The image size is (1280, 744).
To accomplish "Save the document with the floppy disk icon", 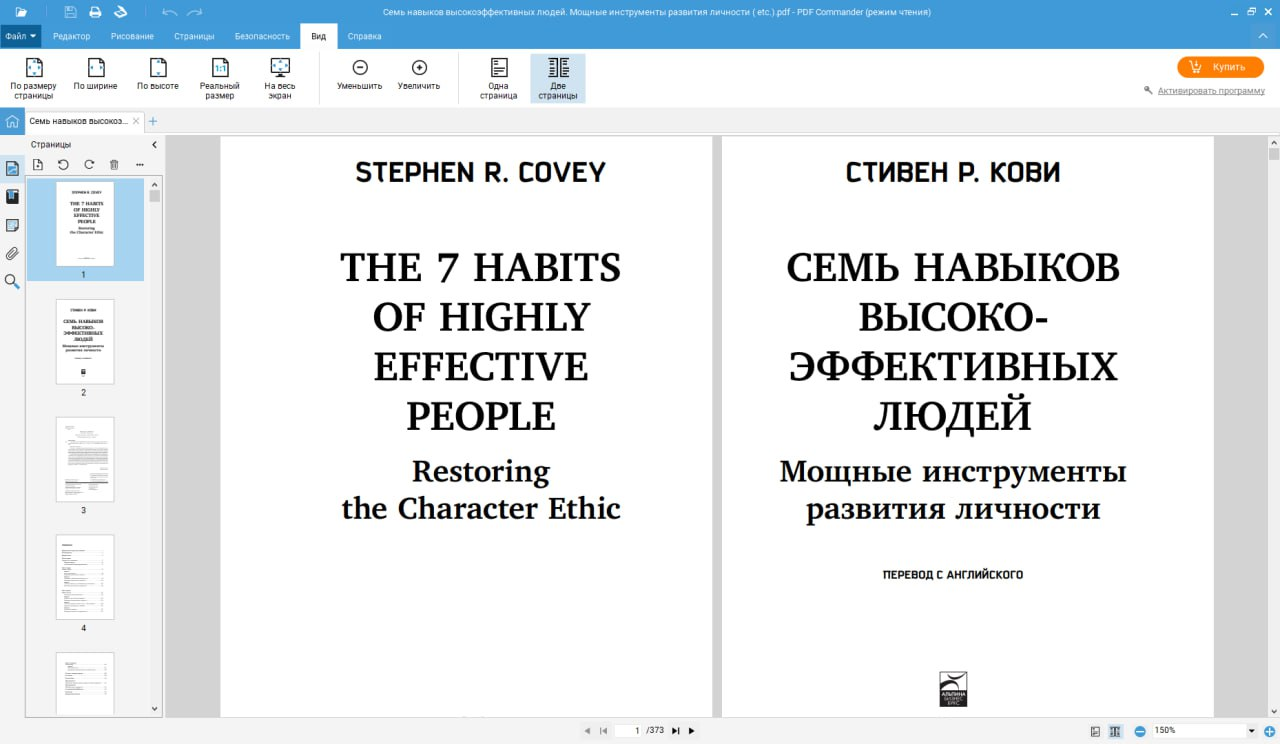I will pos(70,12).
